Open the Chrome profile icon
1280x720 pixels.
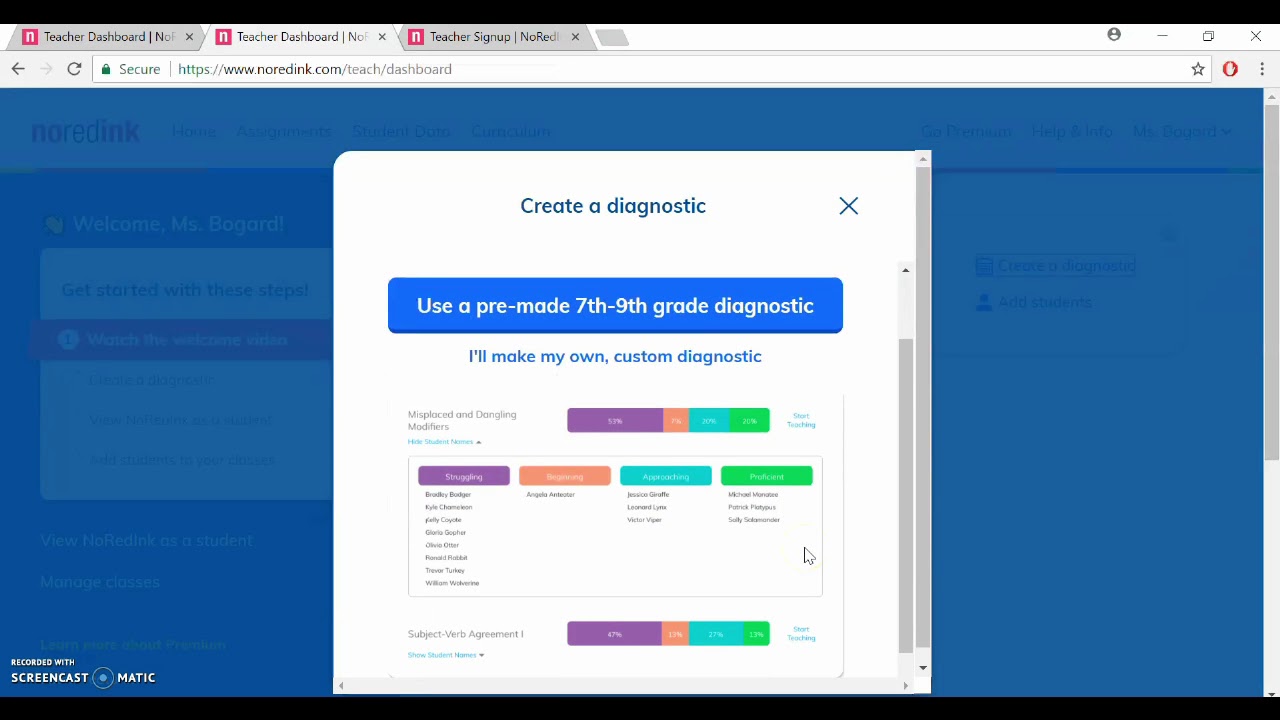1114,35
